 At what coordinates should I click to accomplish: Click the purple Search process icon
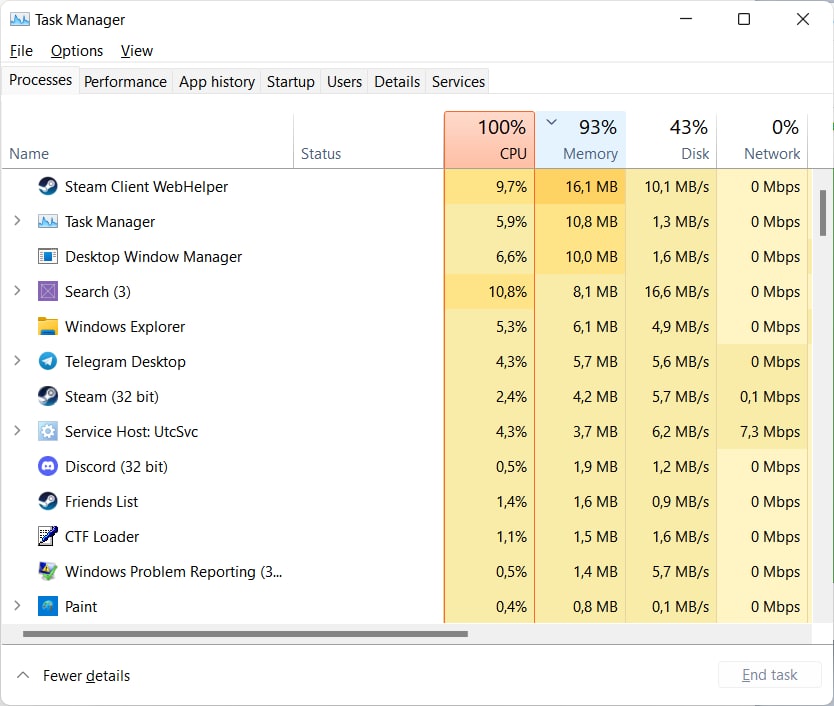[x=48, y=292]
